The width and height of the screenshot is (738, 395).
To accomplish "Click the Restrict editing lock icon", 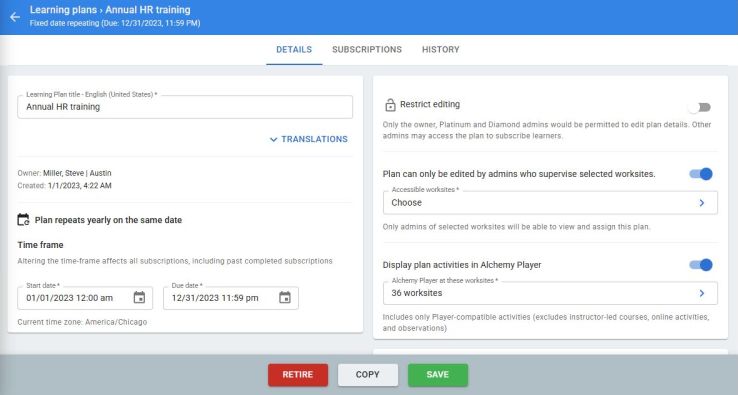I will (390, 105).
